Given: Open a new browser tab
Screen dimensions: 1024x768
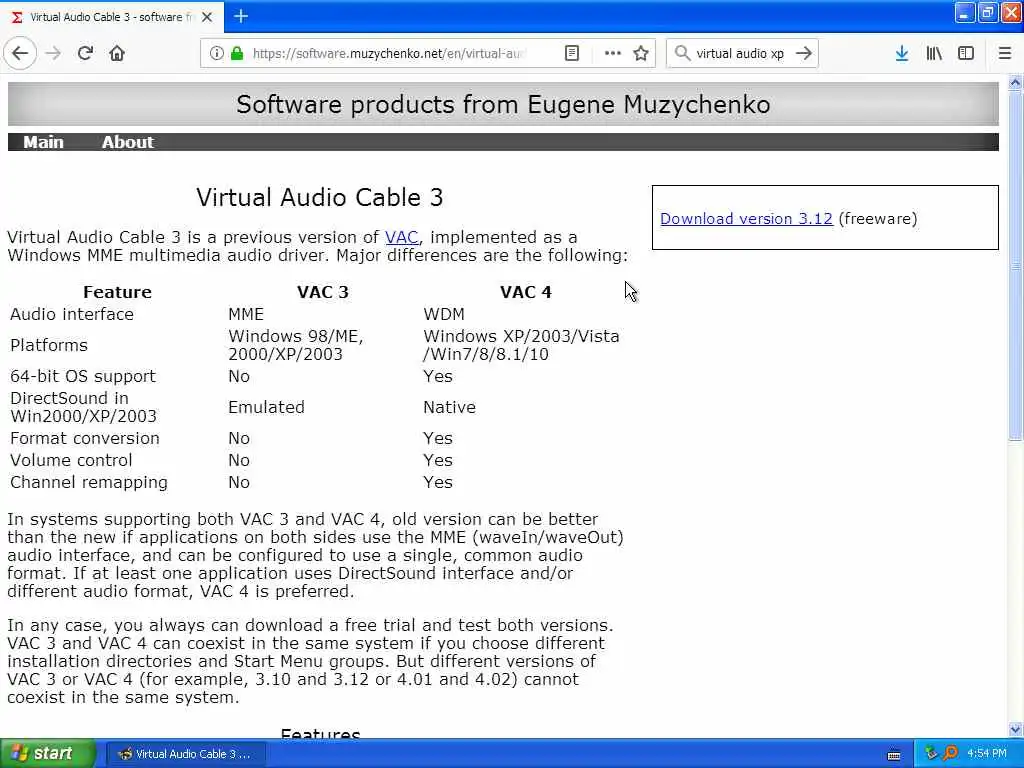Looking at the screenshot, I should (x=241, y=16).
